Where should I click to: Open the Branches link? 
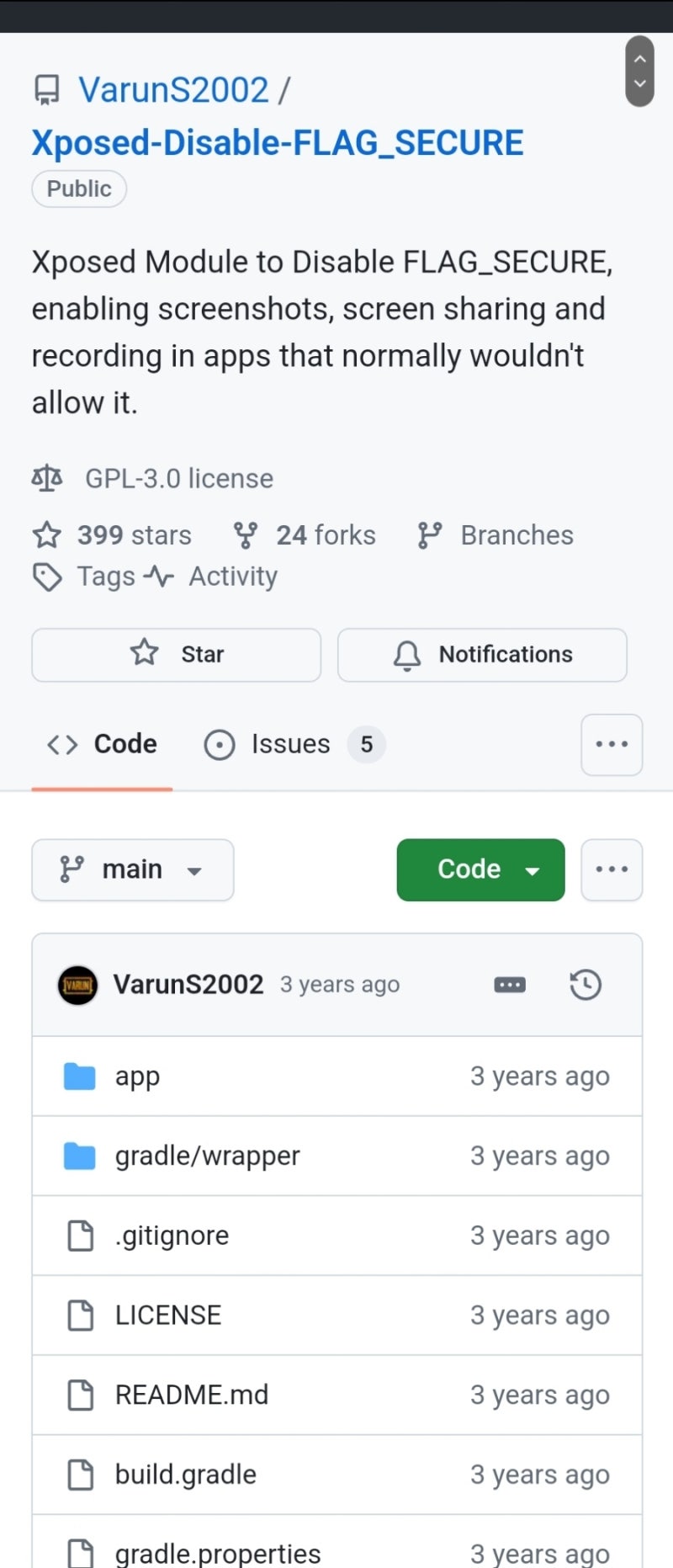(496, 535)
